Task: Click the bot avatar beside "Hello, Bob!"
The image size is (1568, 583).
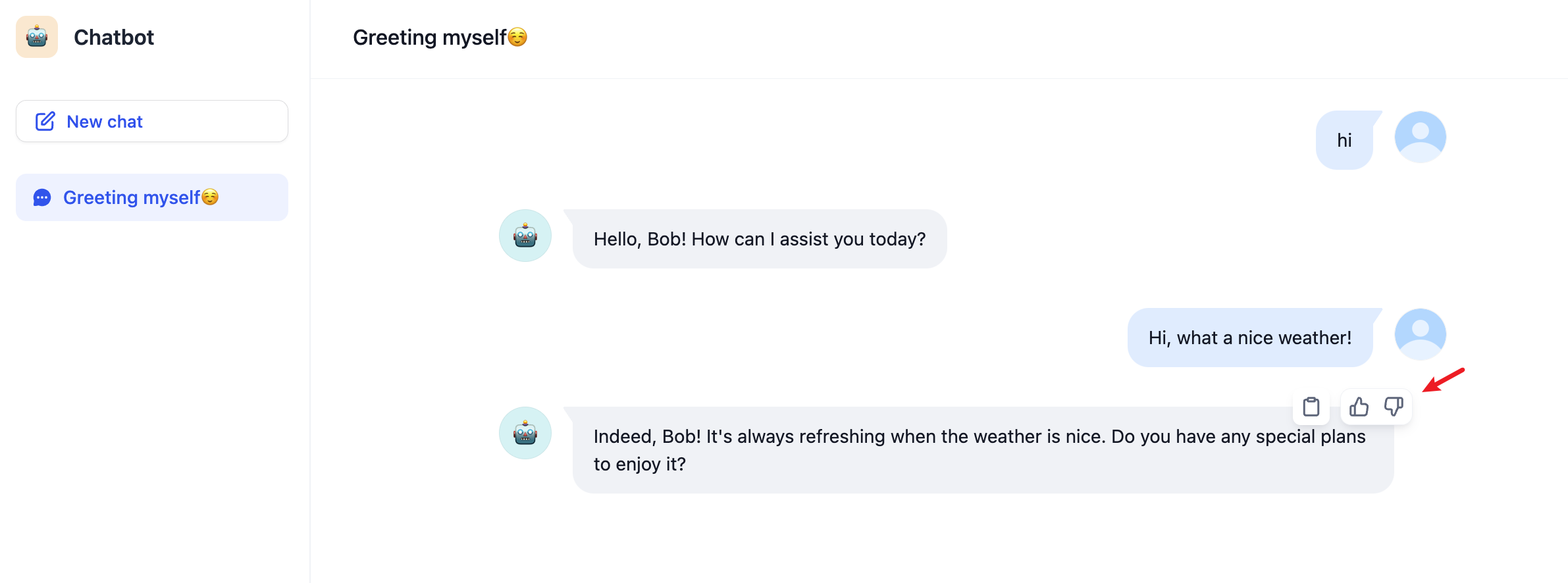Action: [525, 236]
